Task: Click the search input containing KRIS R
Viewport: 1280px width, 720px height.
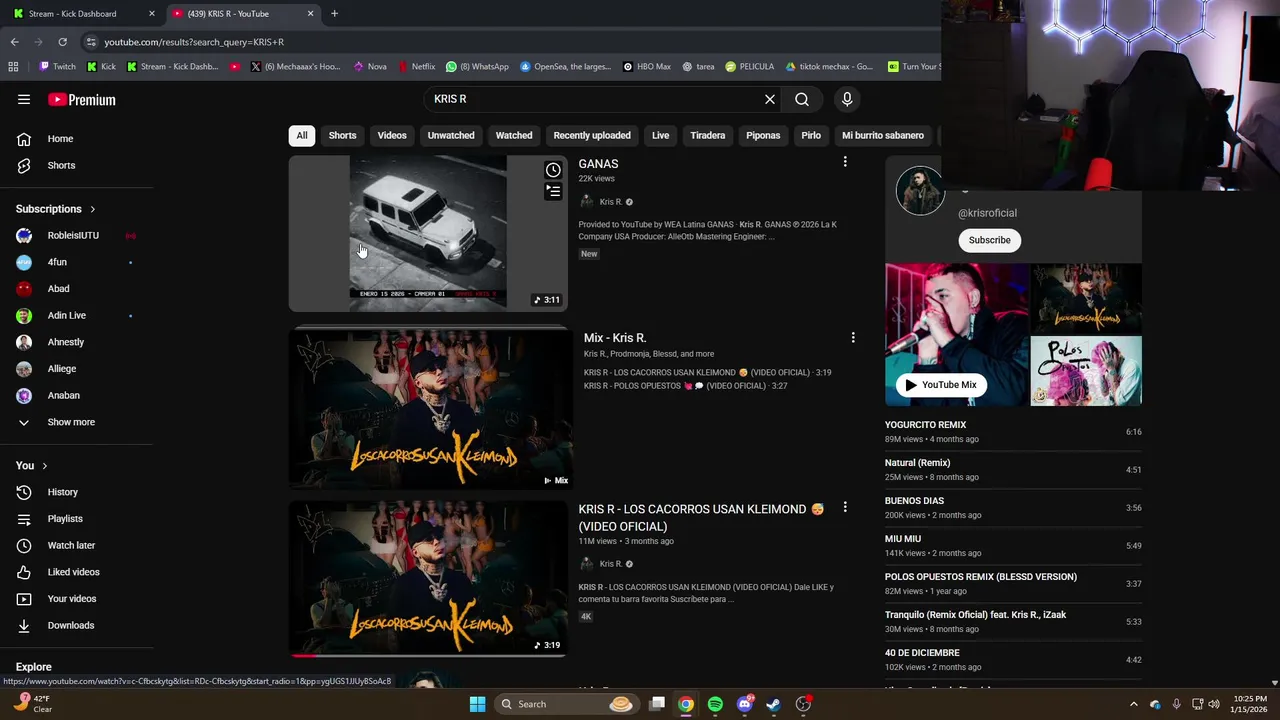Action: [595, 99]
